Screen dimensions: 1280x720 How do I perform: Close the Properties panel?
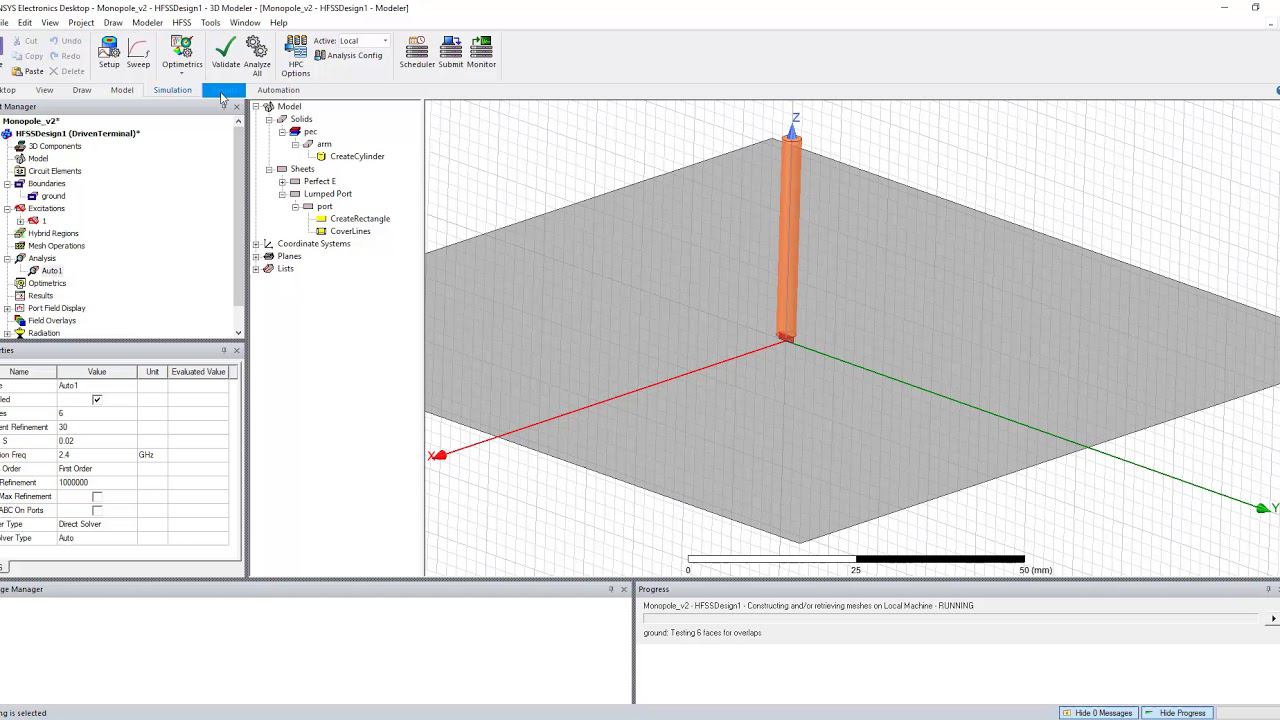pos(236,350)
